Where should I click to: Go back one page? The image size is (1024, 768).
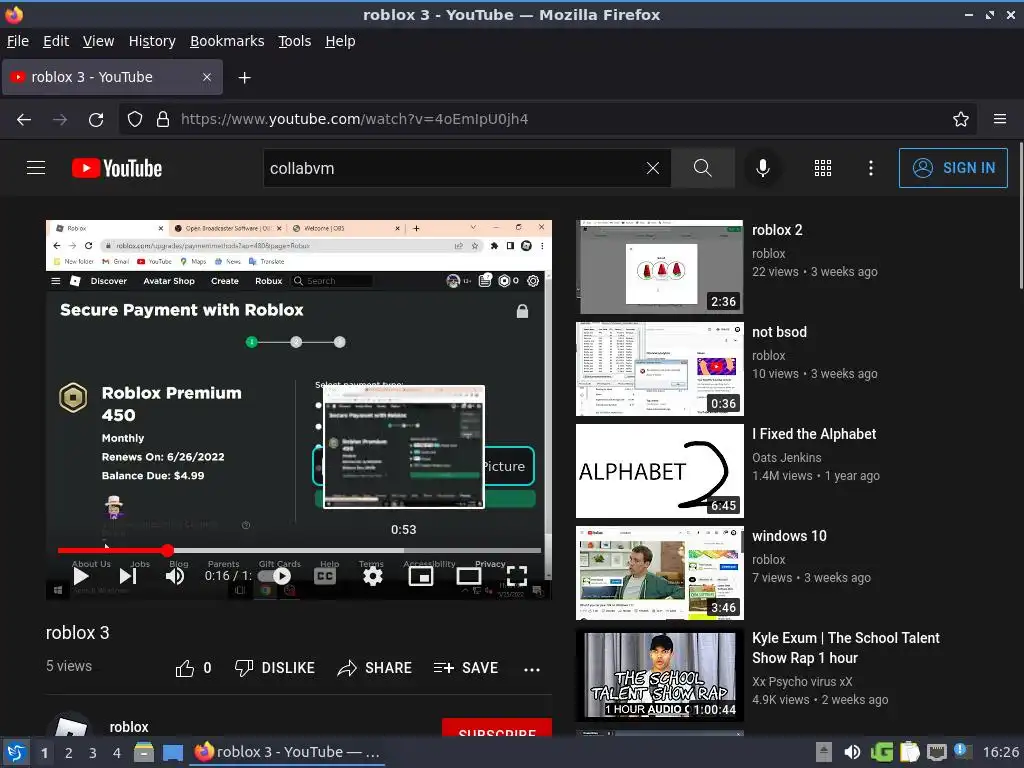pos(24,119)
